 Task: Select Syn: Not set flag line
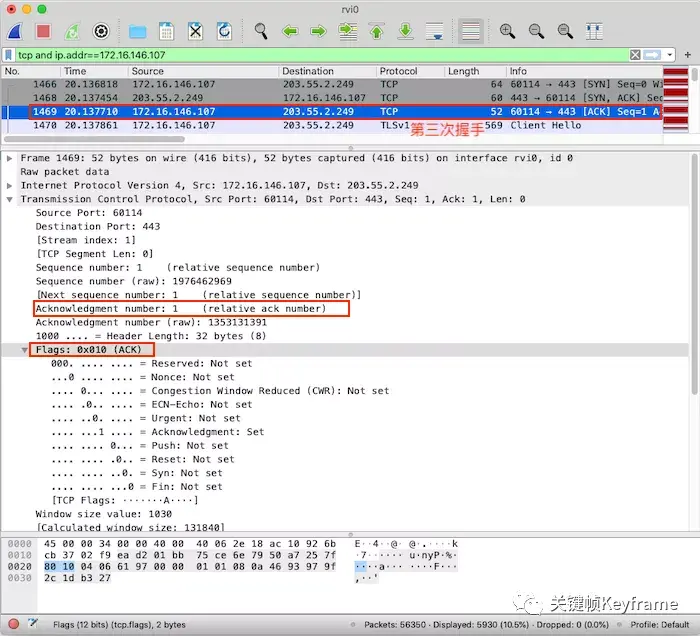pos(137,473)
